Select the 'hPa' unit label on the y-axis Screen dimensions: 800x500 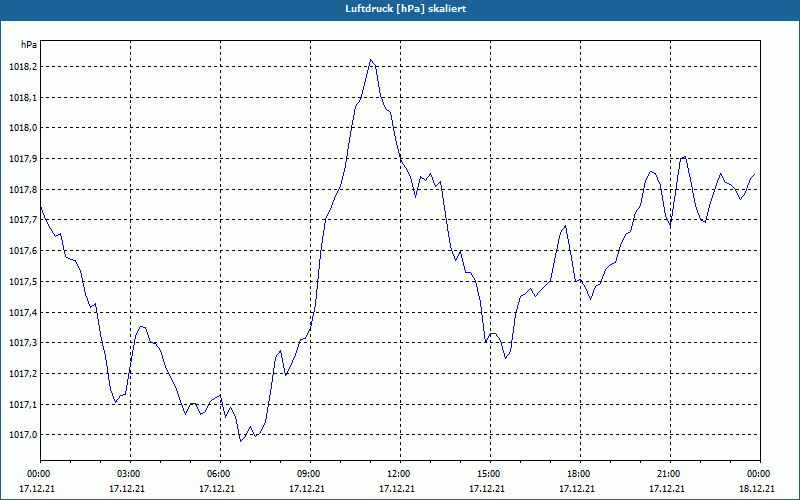(x=29, y=45)
